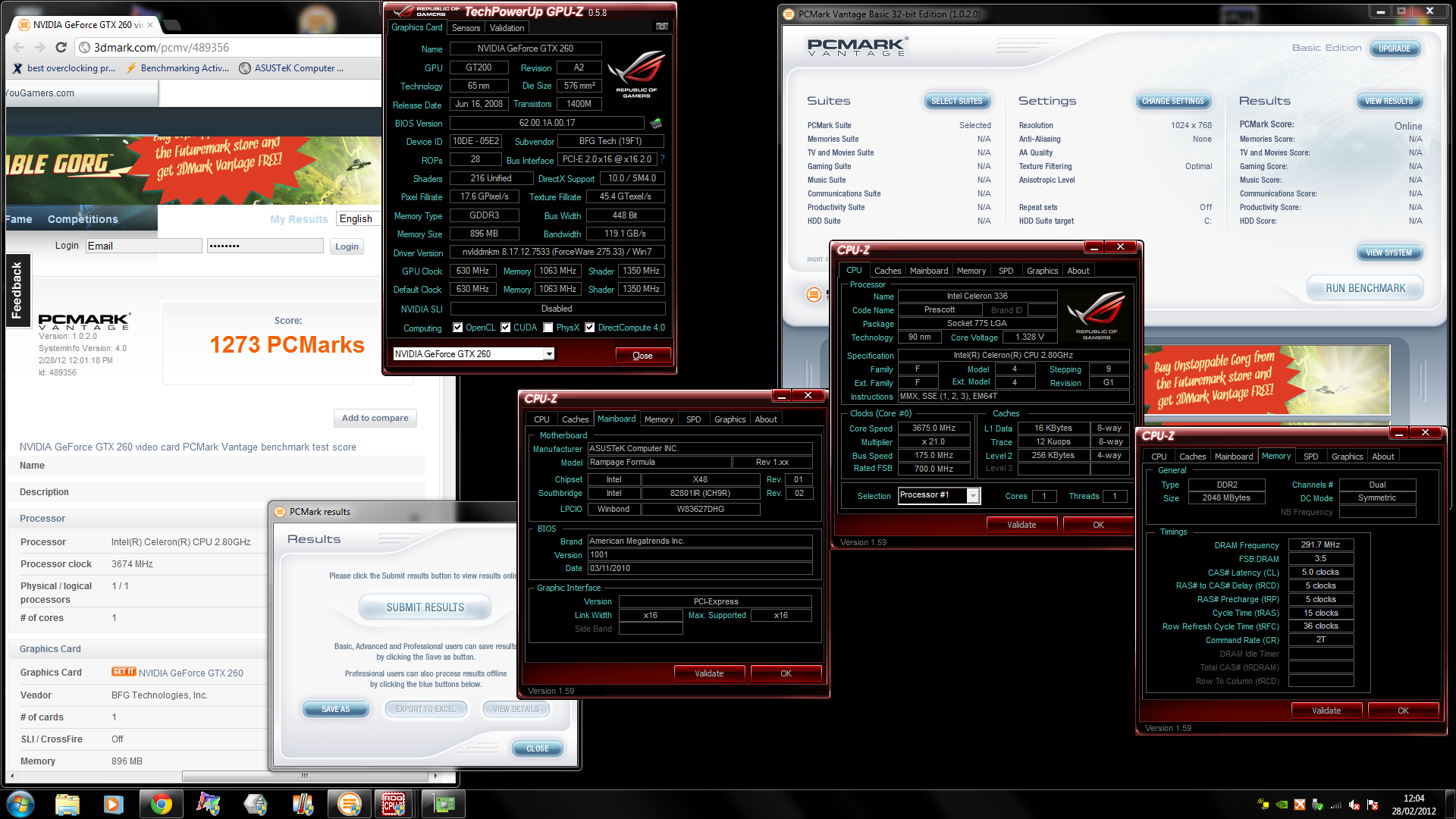Click the Close button in GPU-Z
This screenshot has width=1456, height=819.
coord(642,356)
